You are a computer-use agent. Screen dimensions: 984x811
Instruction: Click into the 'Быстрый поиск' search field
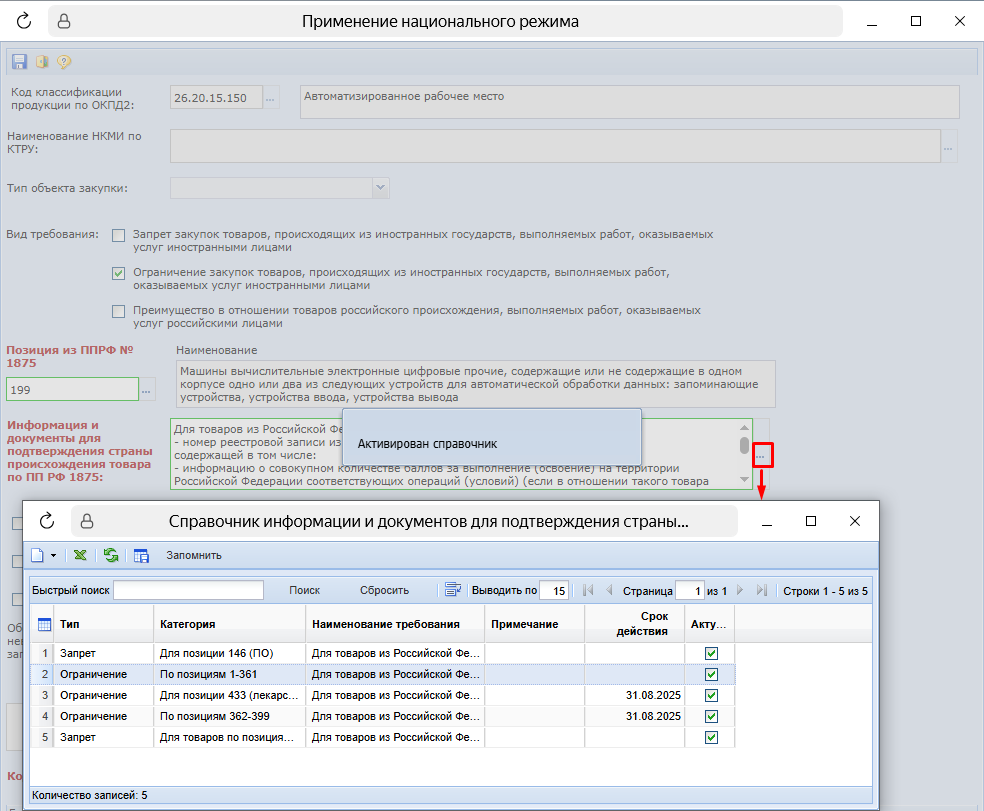188,591
